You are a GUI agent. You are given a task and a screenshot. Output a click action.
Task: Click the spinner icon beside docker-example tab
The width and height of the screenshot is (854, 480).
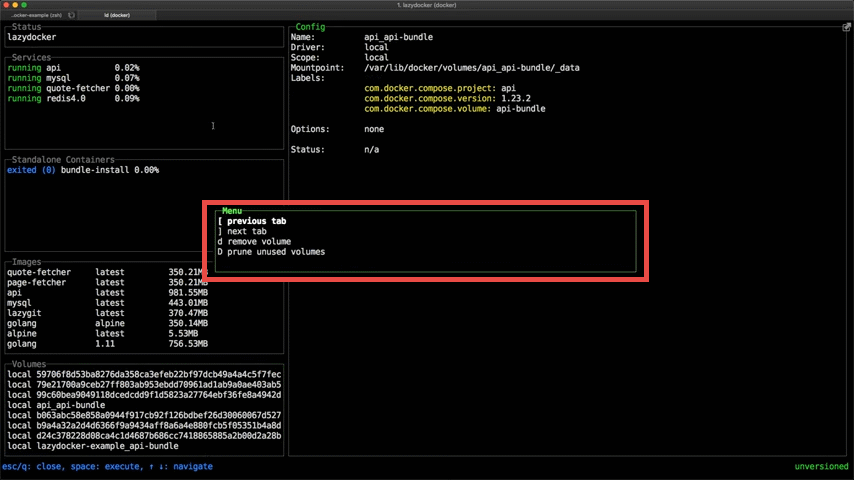pyautogui.click(x=71, y=16)
